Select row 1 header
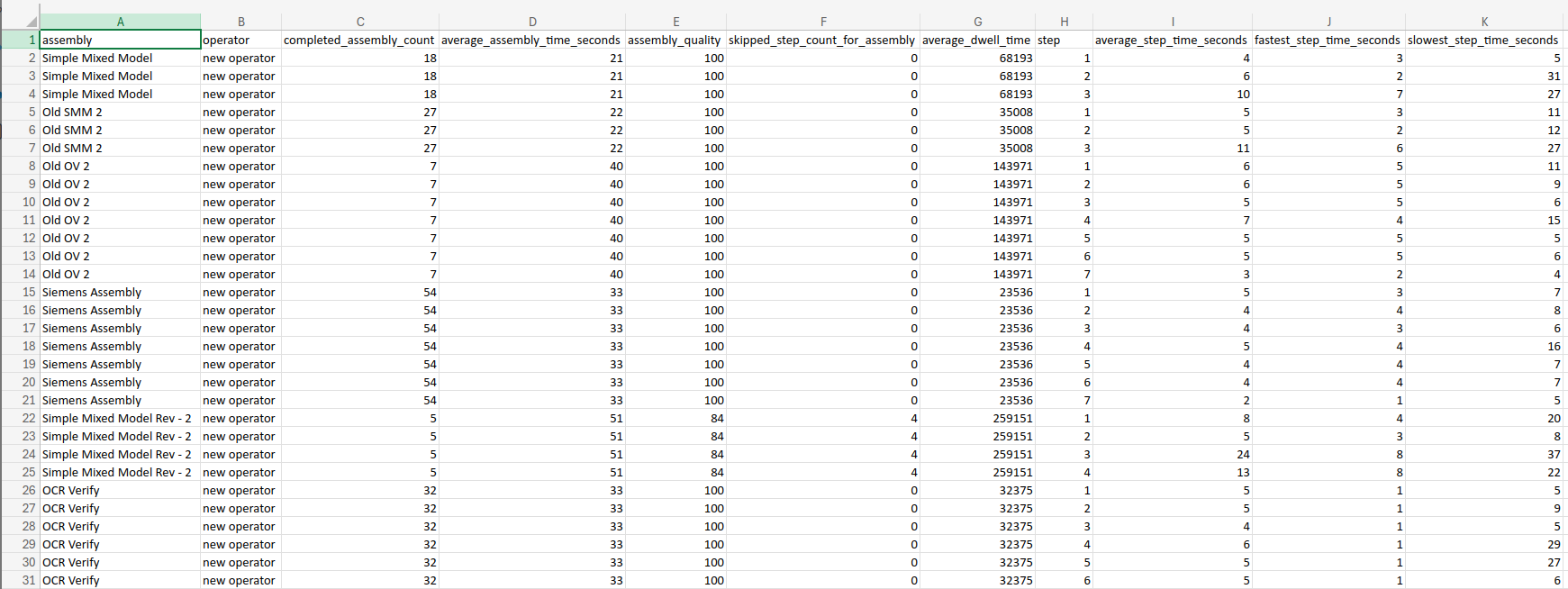Screen dimensions: 1568x589 [20, 40]
